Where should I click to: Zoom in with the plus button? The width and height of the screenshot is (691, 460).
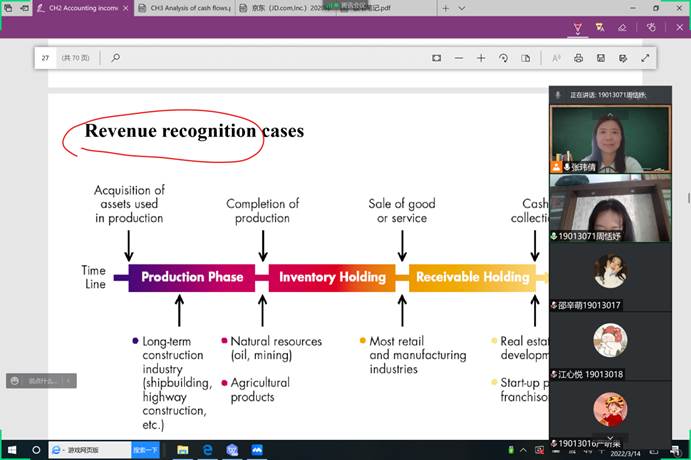tap(480, 58)
